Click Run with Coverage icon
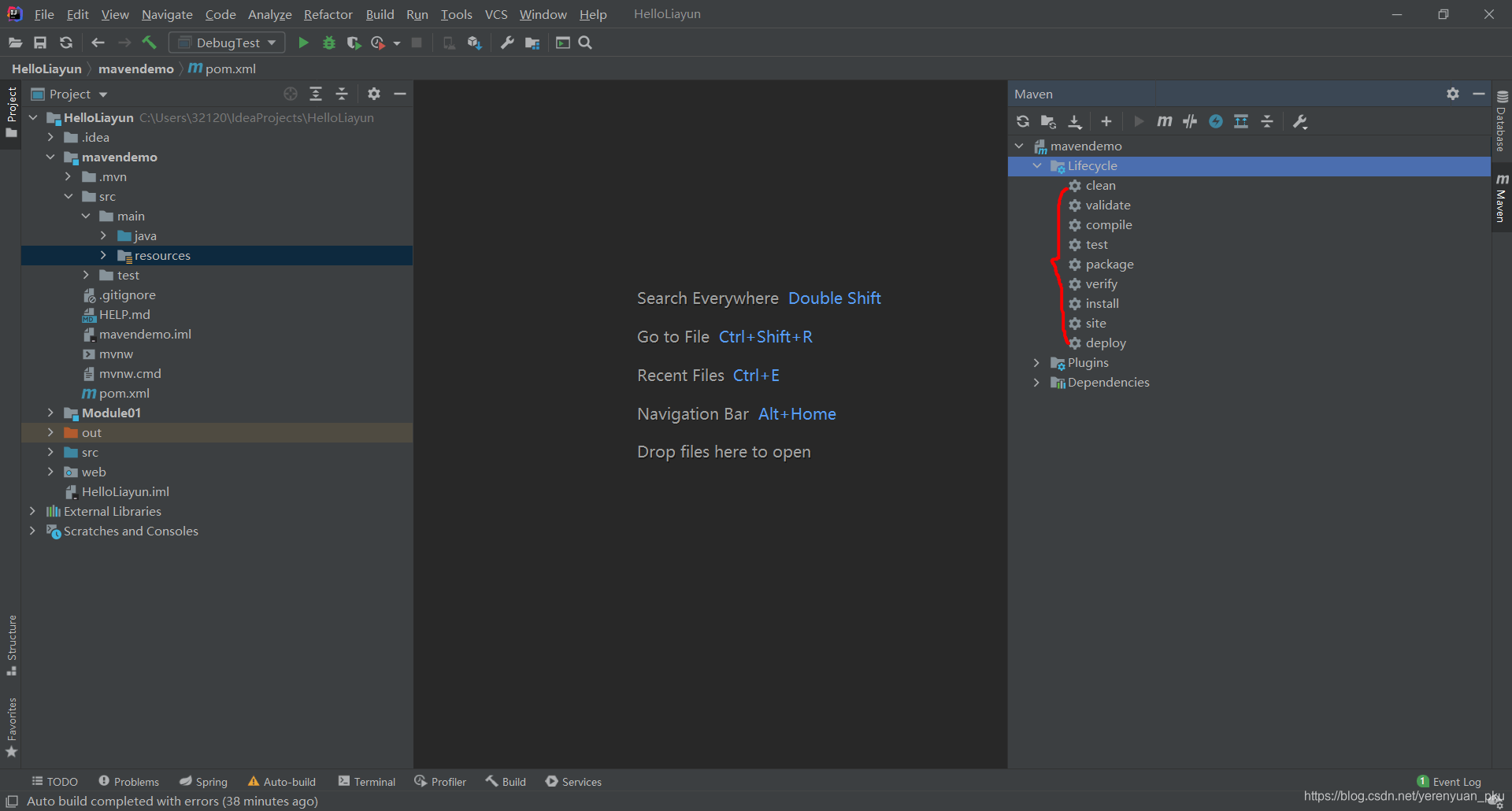 coord(354,43)
